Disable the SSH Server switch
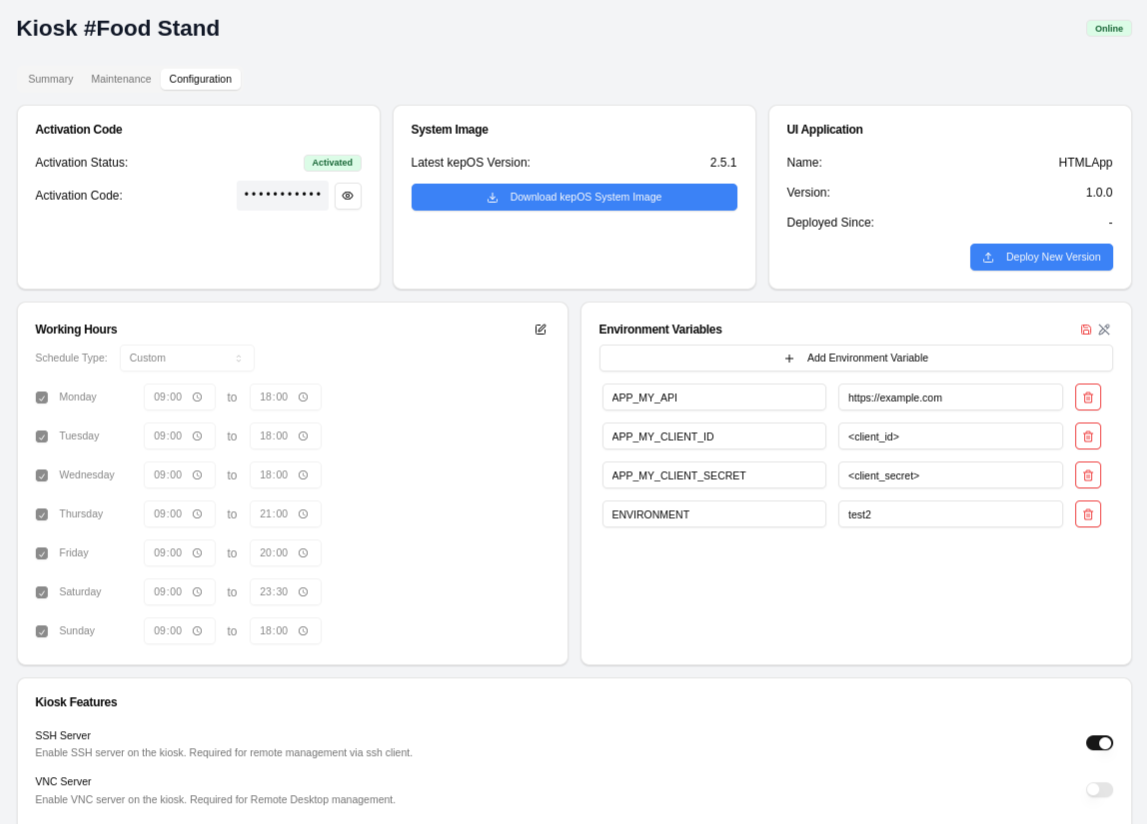 click(1099, 743)
